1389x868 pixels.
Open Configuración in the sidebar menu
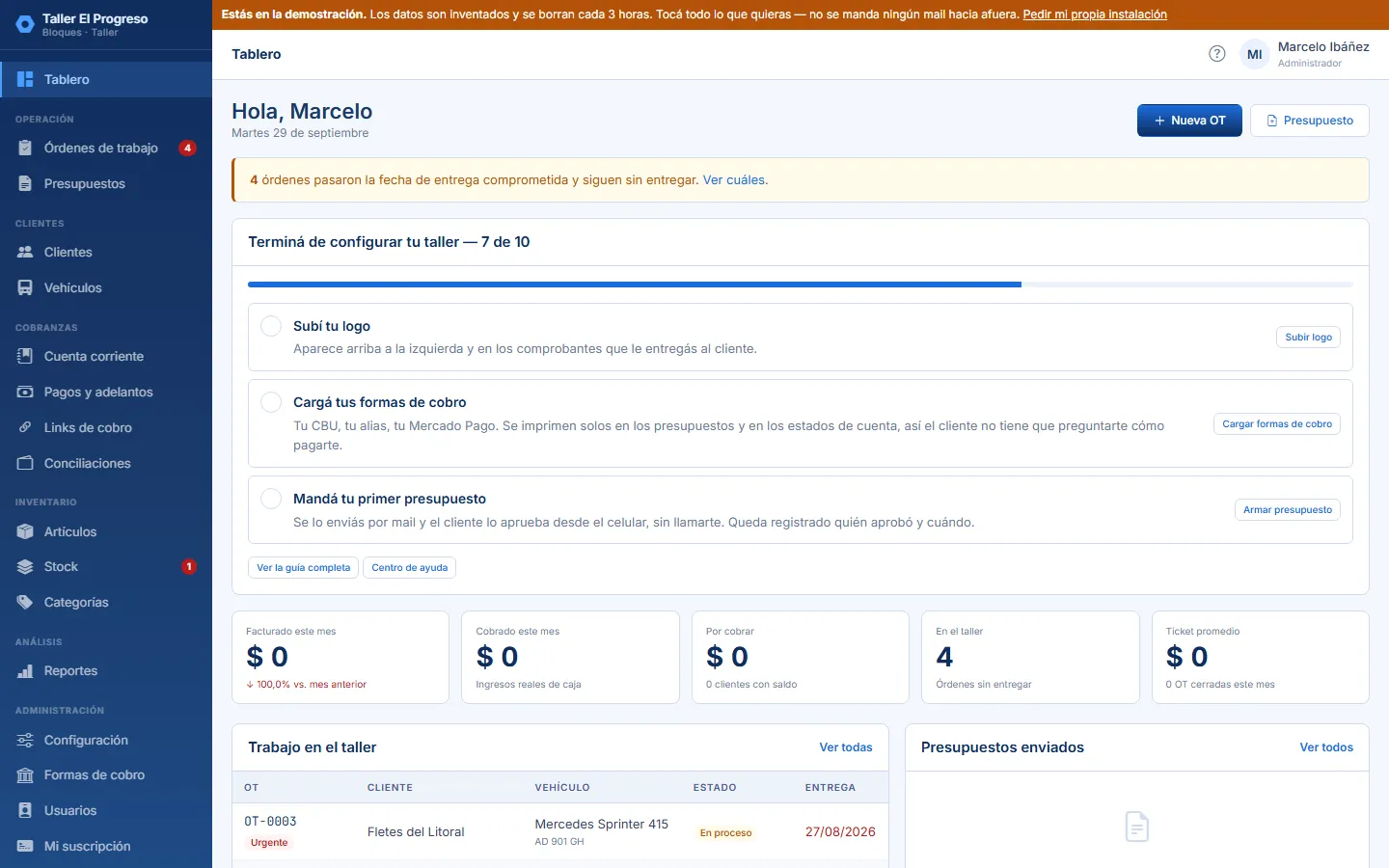pyautogui.click(x=106, y=740)
